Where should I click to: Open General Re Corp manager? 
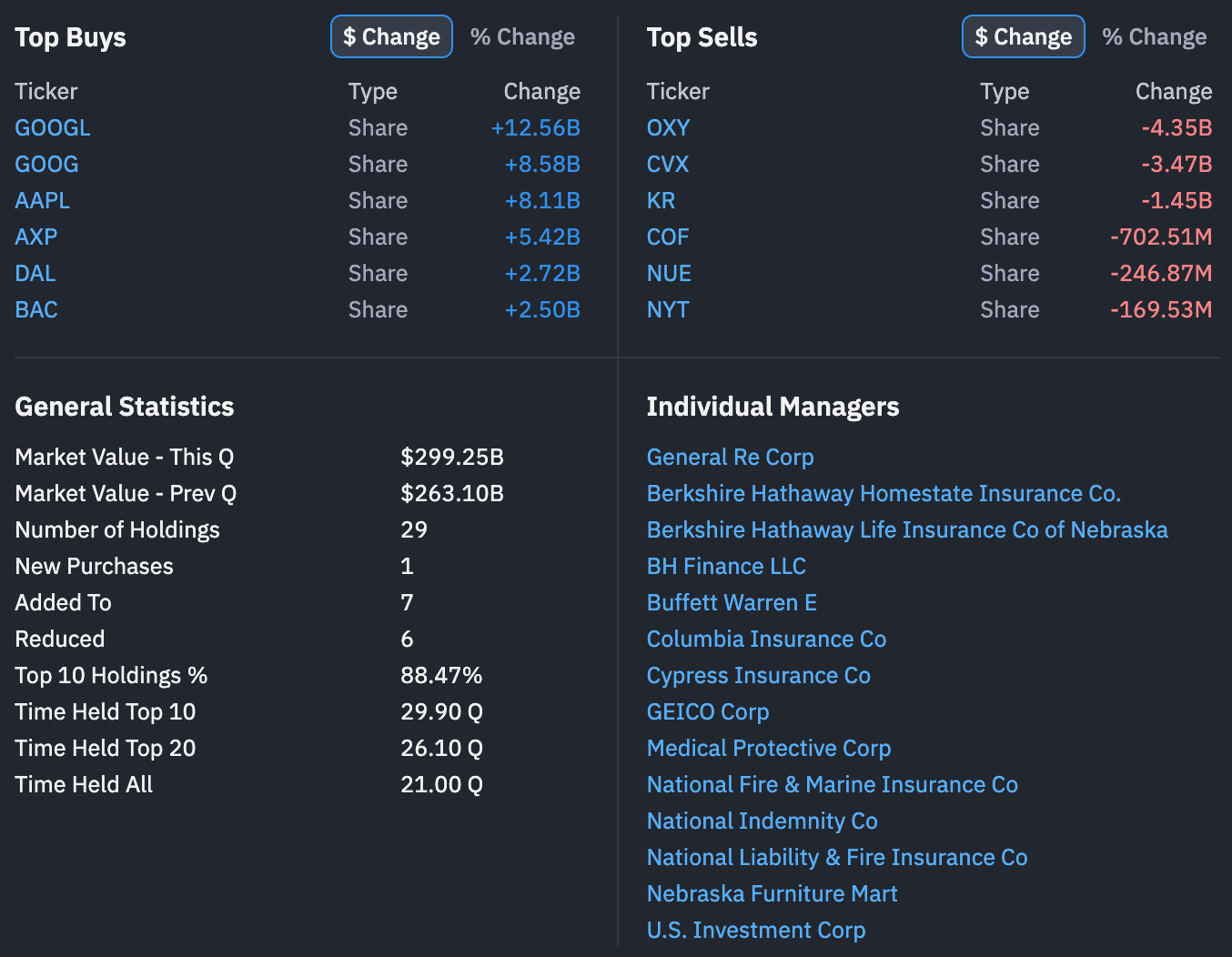pyautogui.click(x=731, y=457)
